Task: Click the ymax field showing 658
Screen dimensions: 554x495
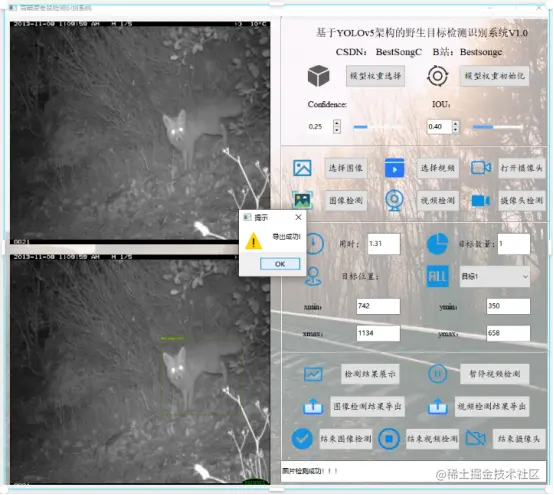Action: pos(508,333)
